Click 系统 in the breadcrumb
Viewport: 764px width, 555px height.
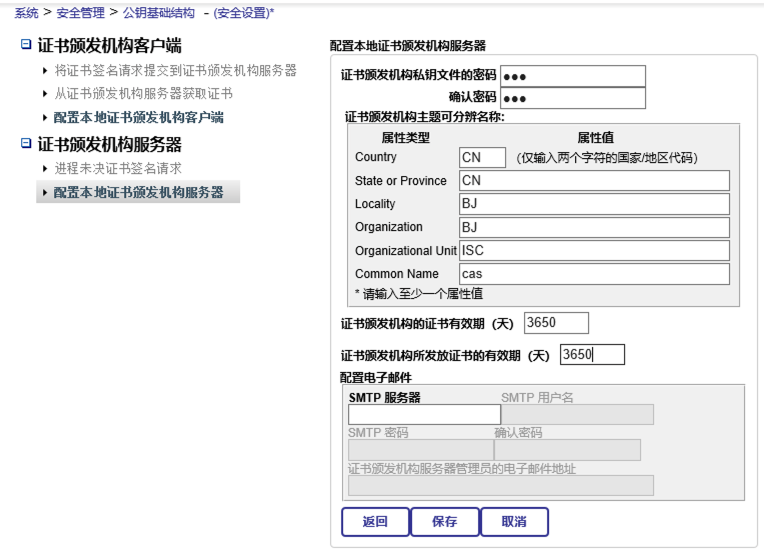point(27,12)
